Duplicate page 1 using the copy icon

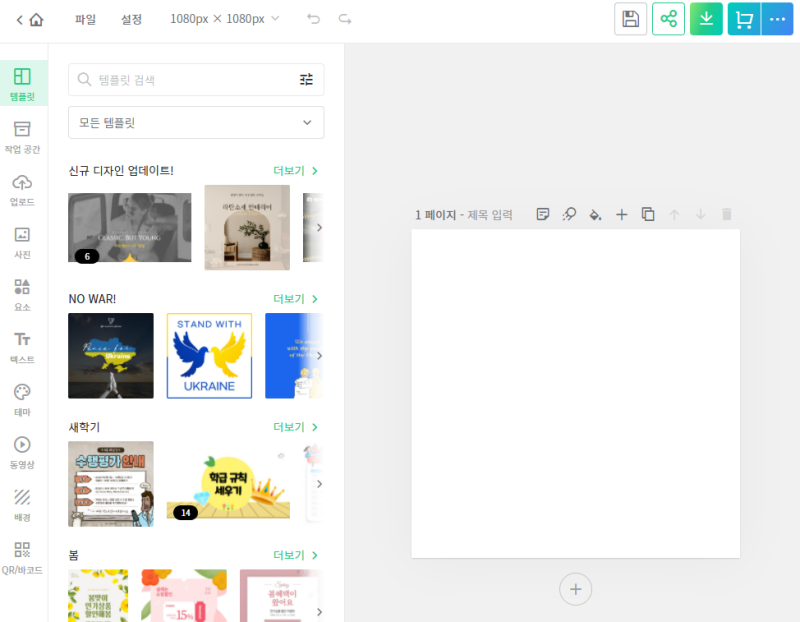tap(647, 214)
